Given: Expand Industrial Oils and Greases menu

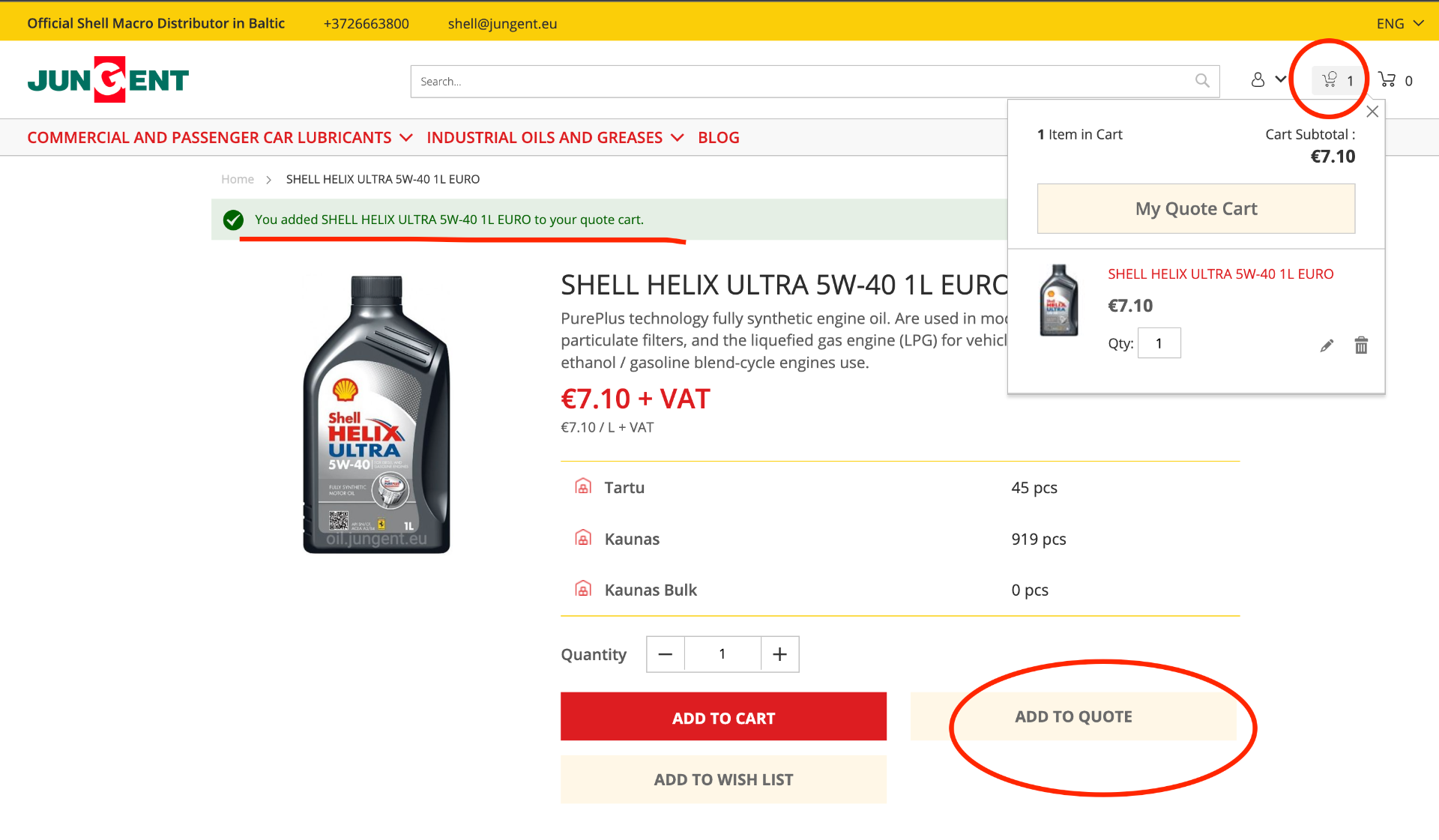Looking at the screenshot, I should (555, 138).
